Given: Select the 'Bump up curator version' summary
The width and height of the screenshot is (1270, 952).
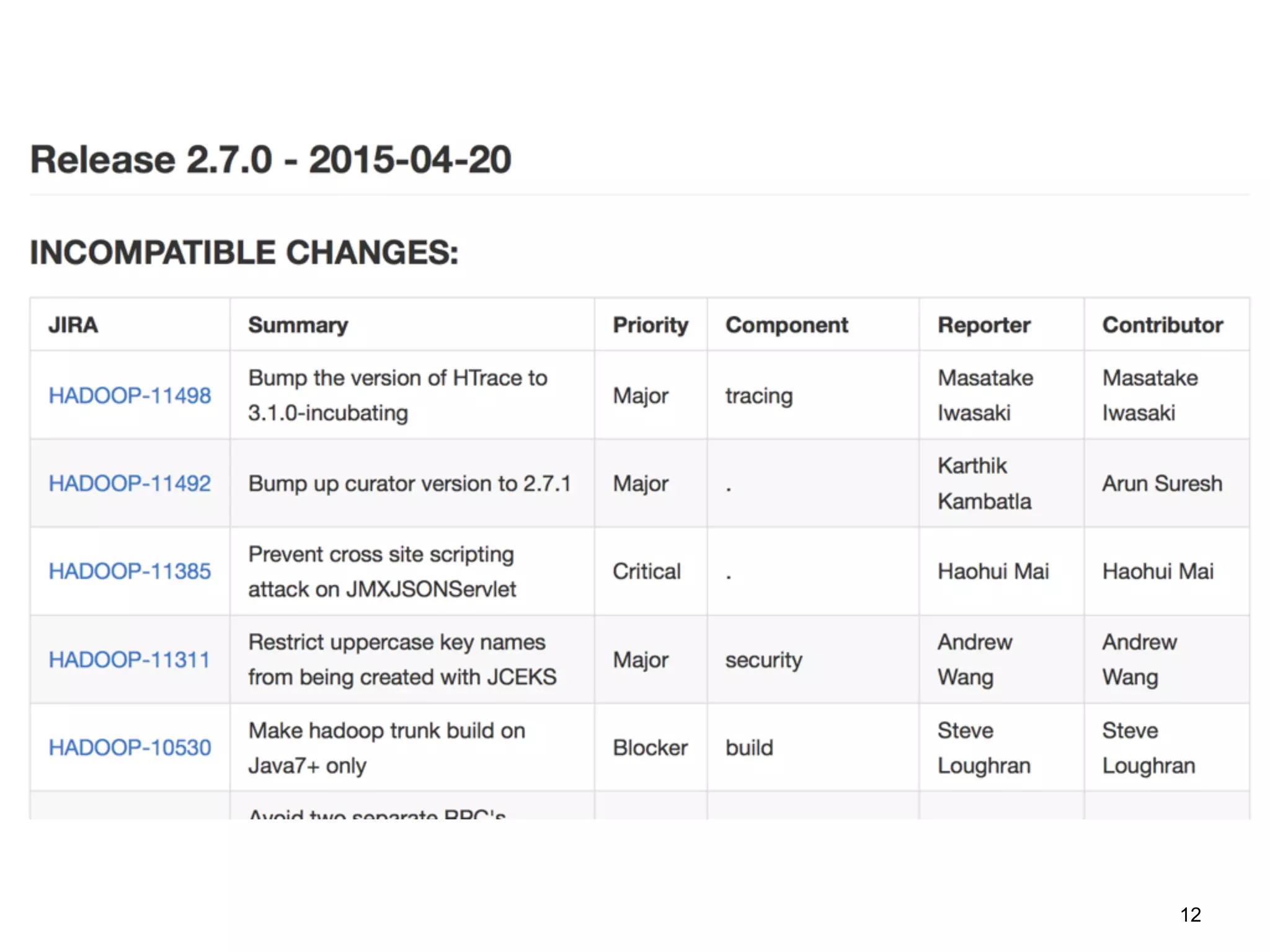Looking at the screenshot, I should tap(409, 483).
